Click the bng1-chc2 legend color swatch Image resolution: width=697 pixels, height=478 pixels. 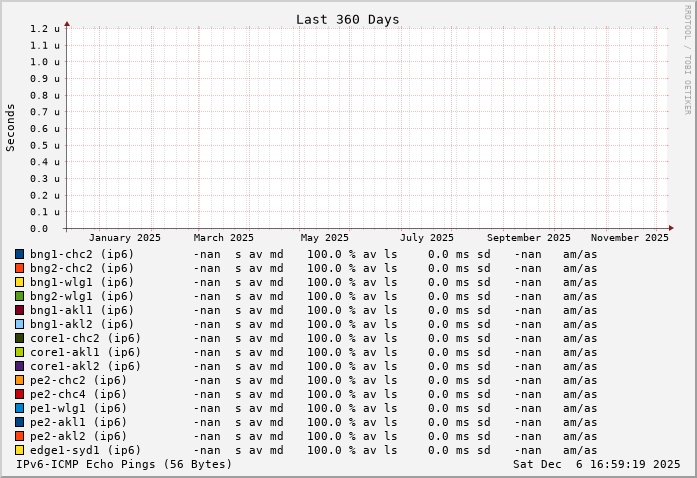(19, 254)
